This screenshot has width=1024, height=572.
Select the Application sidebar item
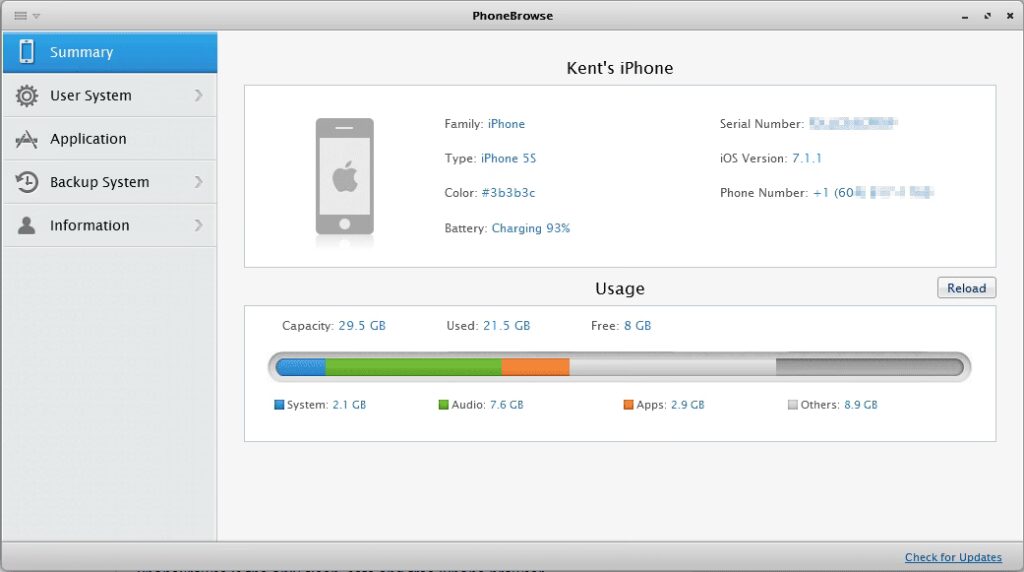[x=89, y=139]
